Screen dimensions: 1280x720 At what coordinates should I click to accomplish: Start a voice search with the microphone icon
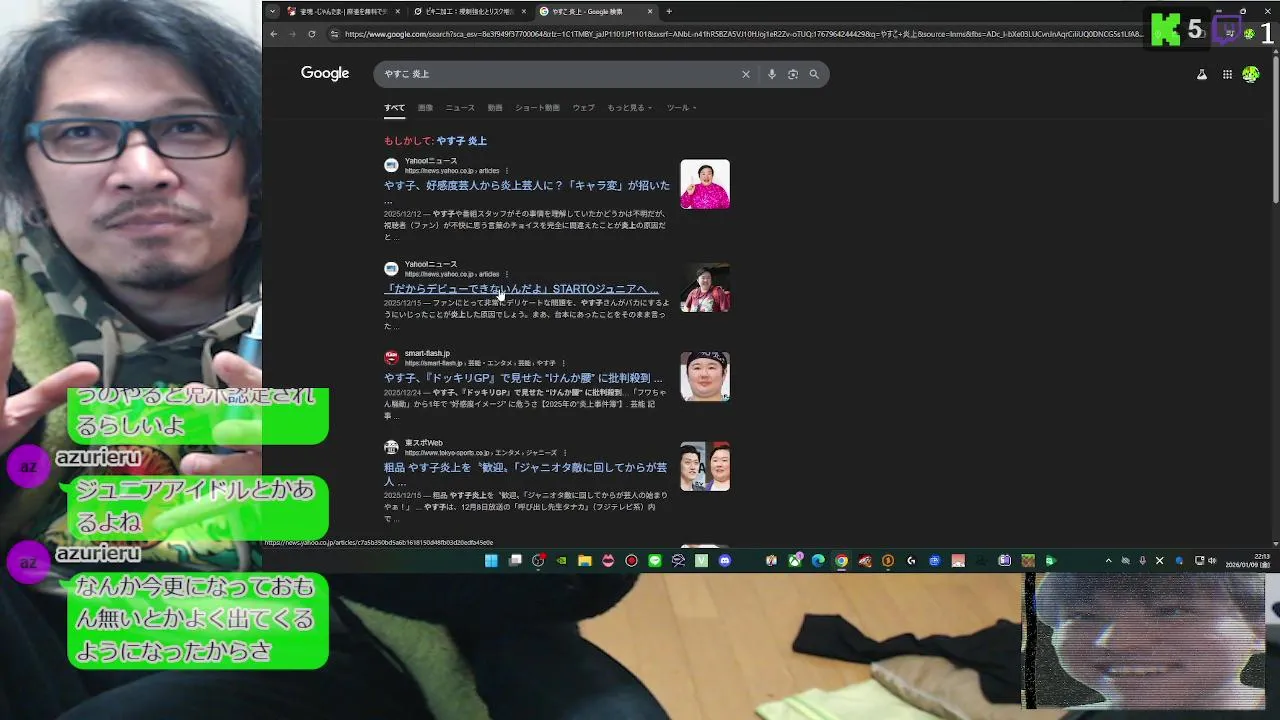point(771,74)
